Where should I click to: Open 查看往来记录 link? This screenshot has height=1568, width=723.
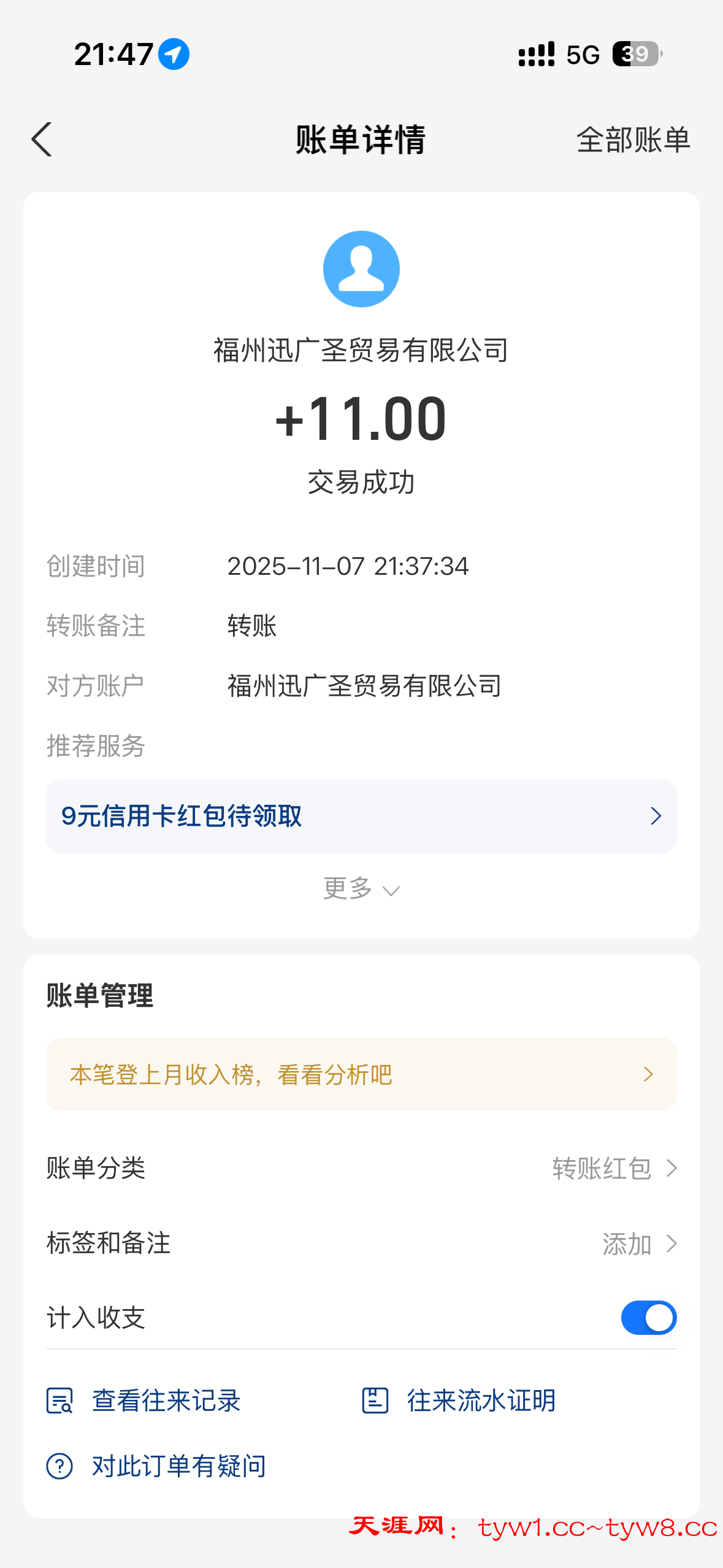[166, 1401]
